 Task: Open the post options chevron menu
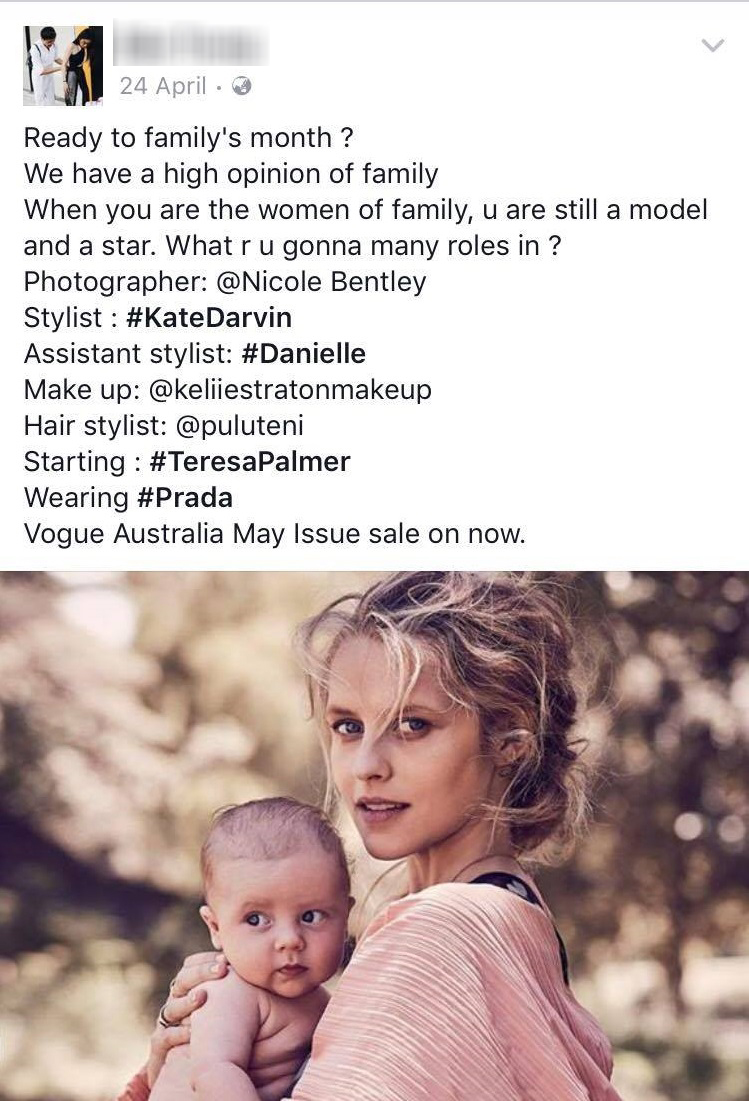712,46
